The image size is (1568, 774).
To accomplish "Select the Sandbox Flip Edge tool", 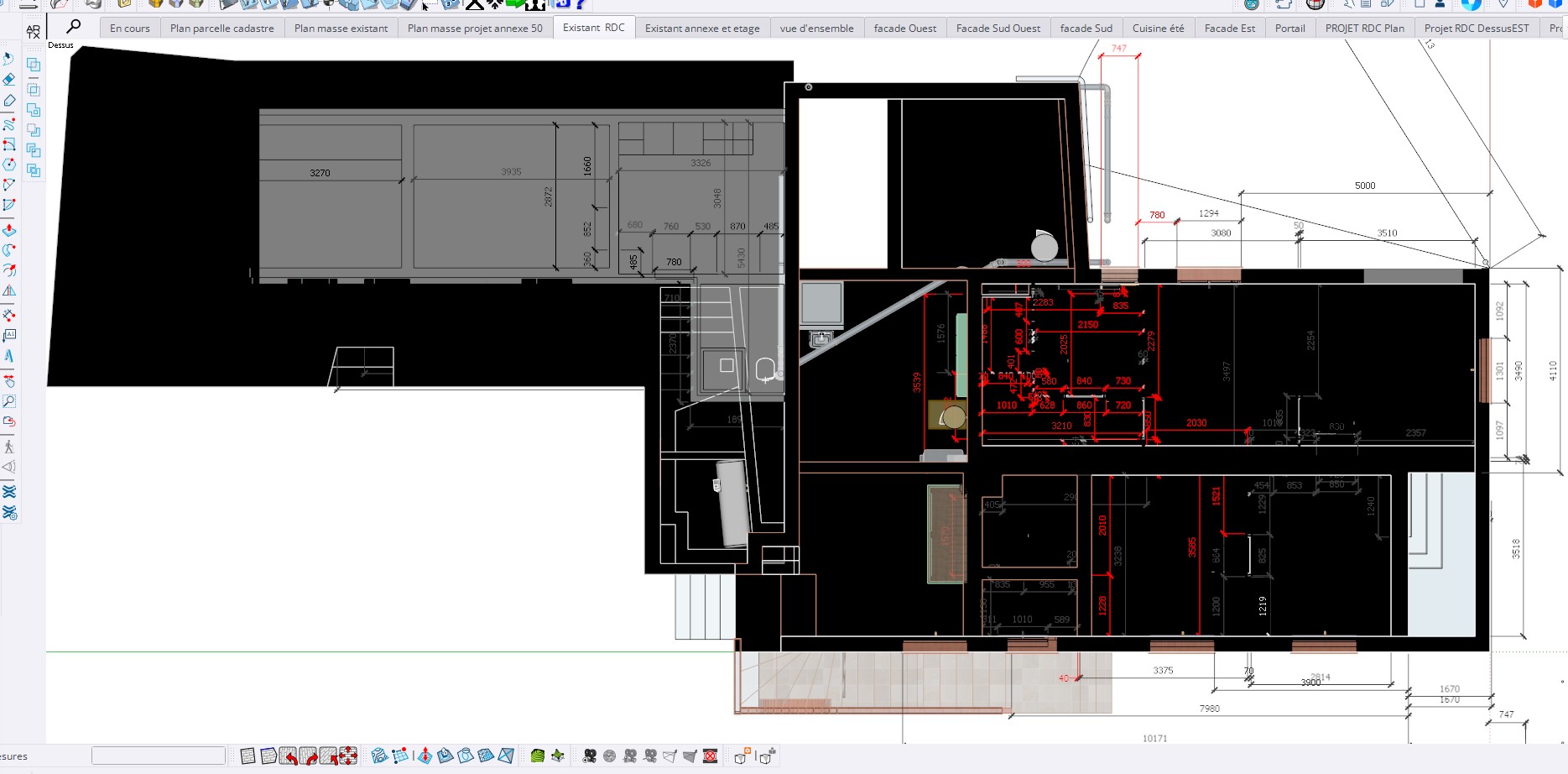I will coord(506,756).
